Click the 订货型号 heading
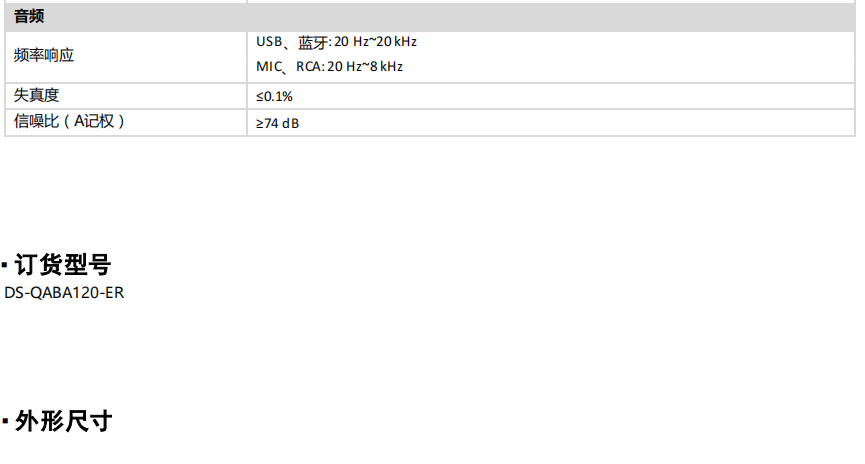865x464 pixels. 63,264
